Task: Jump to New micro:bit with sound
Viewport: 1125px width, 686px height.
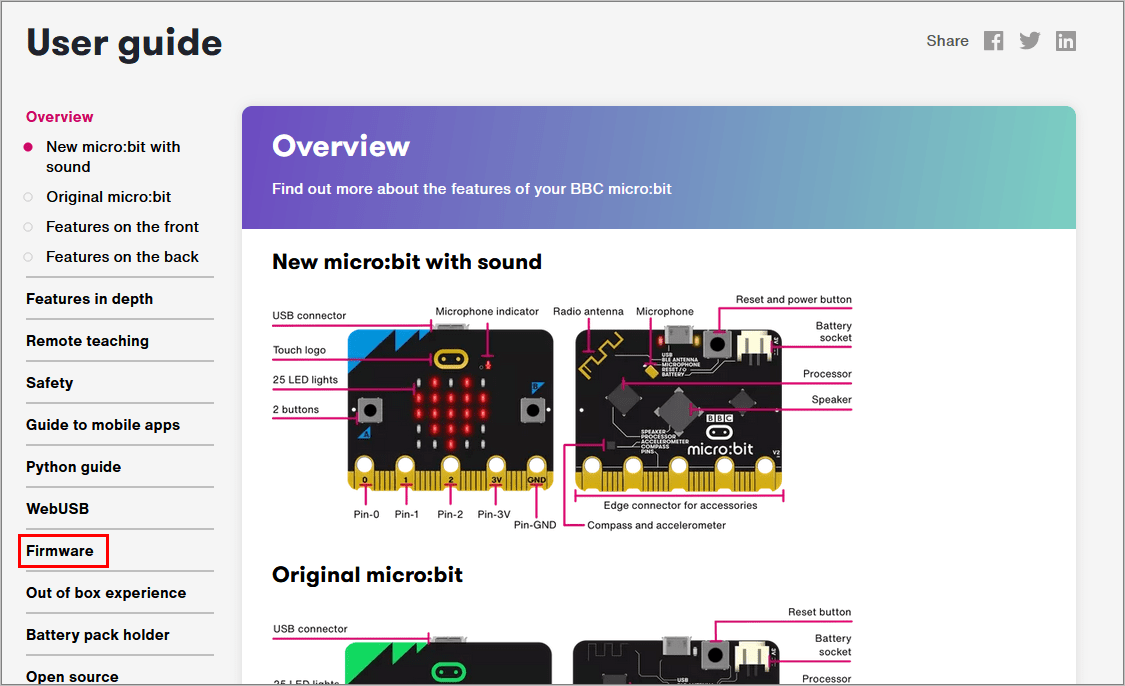Action: click(113, 156)
